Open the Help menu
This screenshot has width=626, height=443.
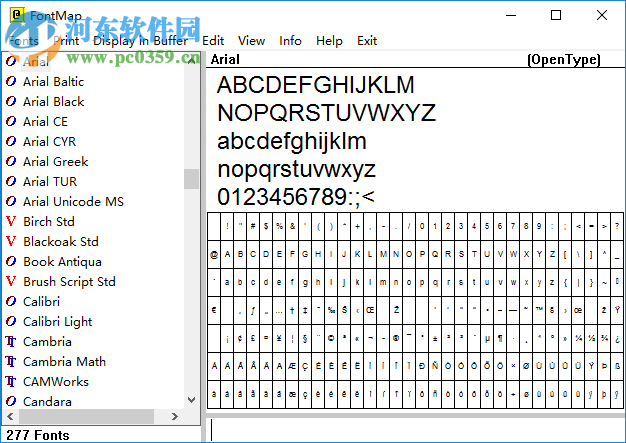(329, 41)
